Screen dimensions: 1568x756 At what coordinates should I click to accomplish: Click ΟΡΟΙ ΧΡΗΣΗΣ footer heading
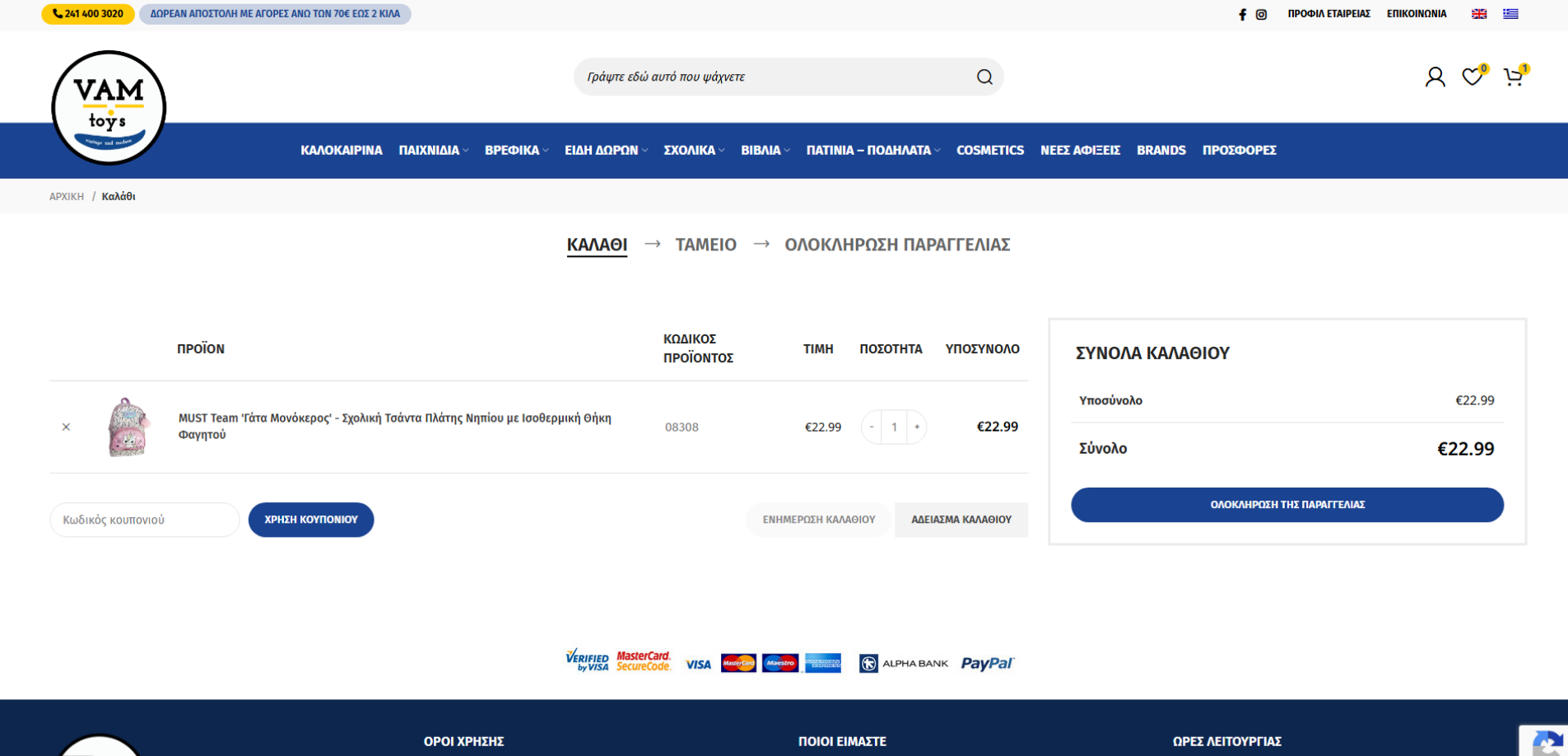click(x=463, y=741)
